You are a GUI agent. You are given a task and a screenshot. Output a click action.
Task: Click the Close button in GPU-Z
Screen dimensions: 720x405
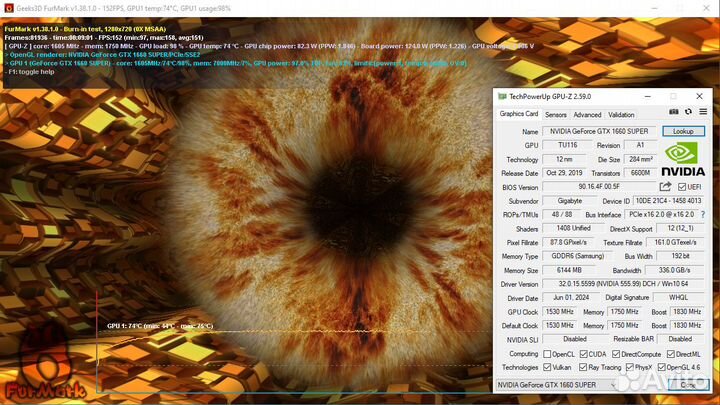(686, 384)
